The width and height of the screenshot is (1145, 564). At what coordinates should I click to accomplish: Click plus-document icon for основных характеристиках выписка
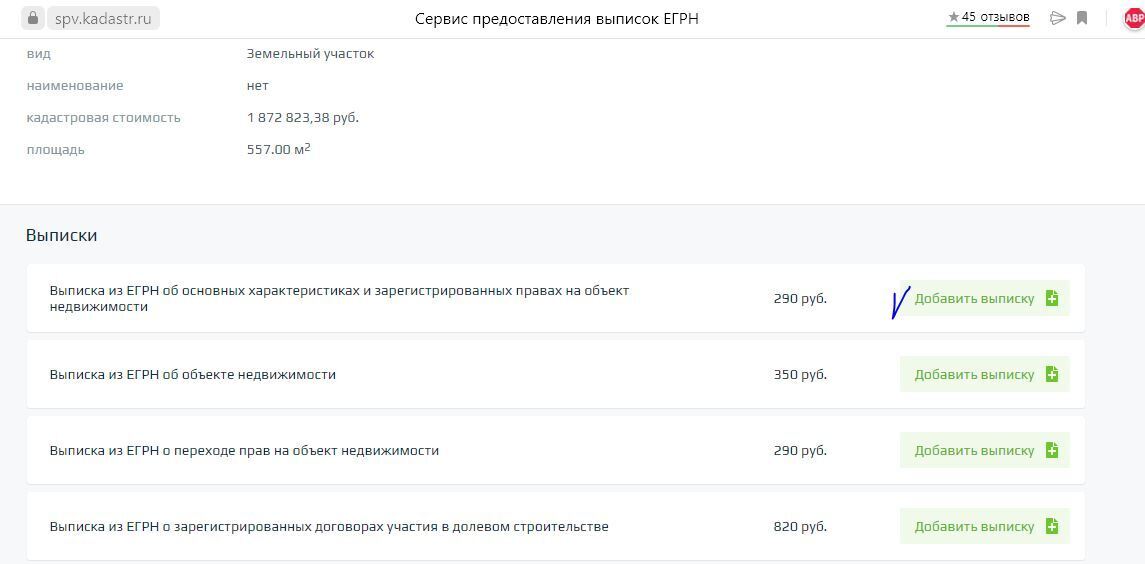coord(1051,298)
